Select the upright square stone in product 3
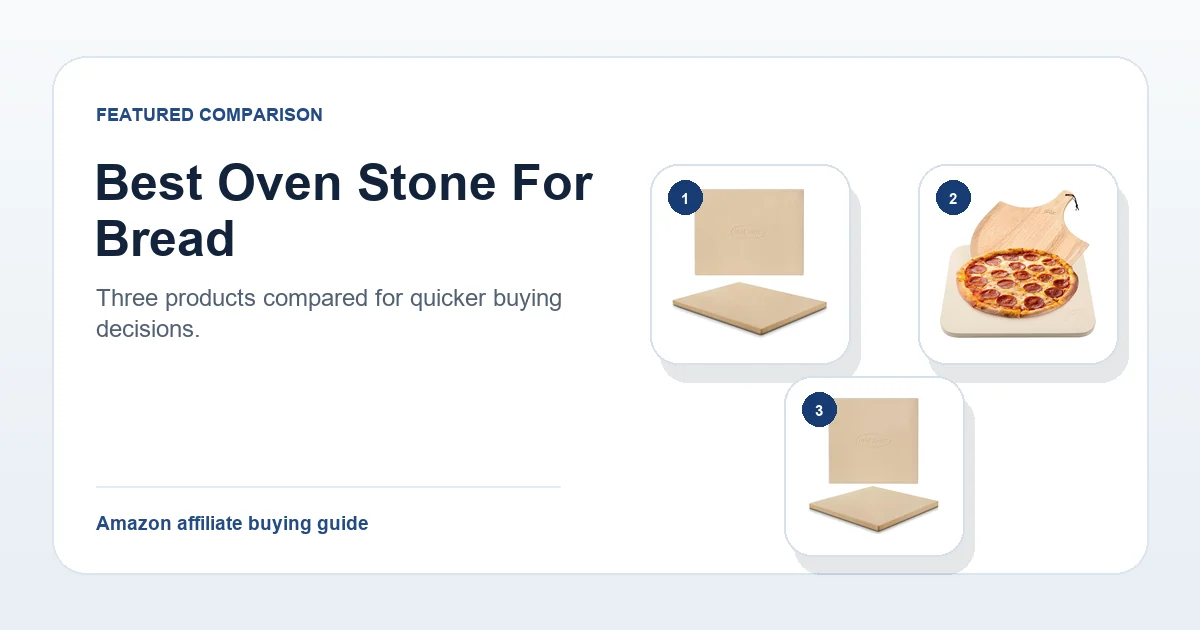This screenshot has width=1200, height=630. [873, 441]
